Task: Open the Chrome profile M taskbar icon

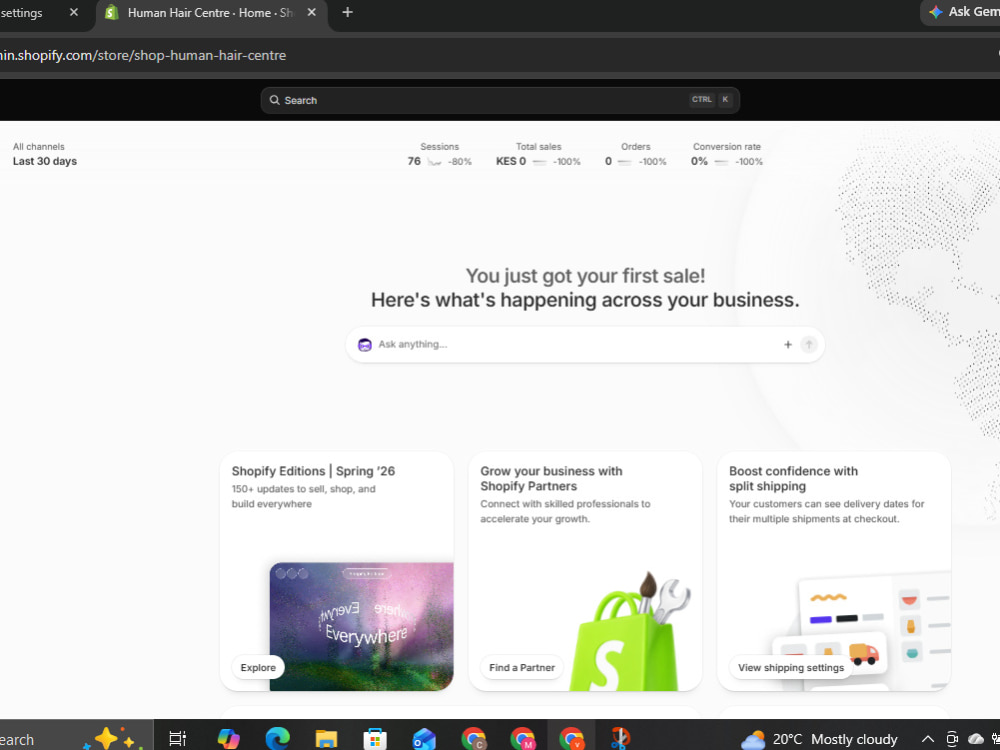Action: 522,739
